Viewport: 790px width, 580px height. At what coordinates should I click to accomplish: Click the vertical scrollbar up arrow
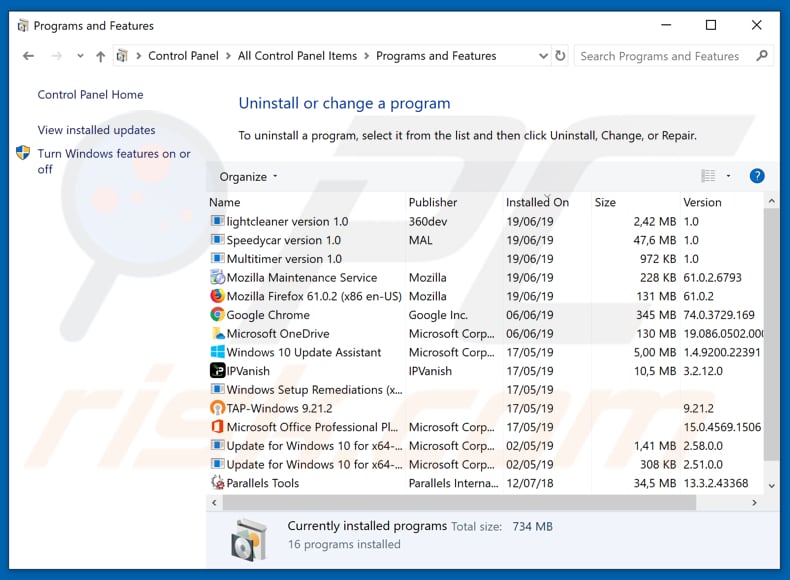click(771, 201)
